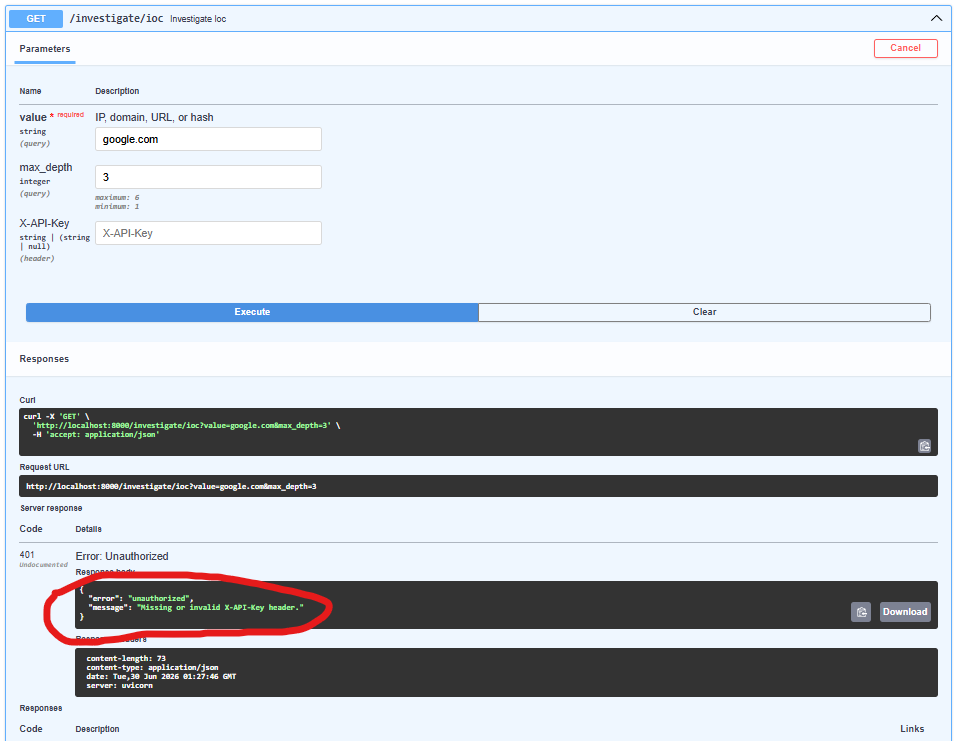
Task: Click the date response header line
Action: tap(161, 676)
